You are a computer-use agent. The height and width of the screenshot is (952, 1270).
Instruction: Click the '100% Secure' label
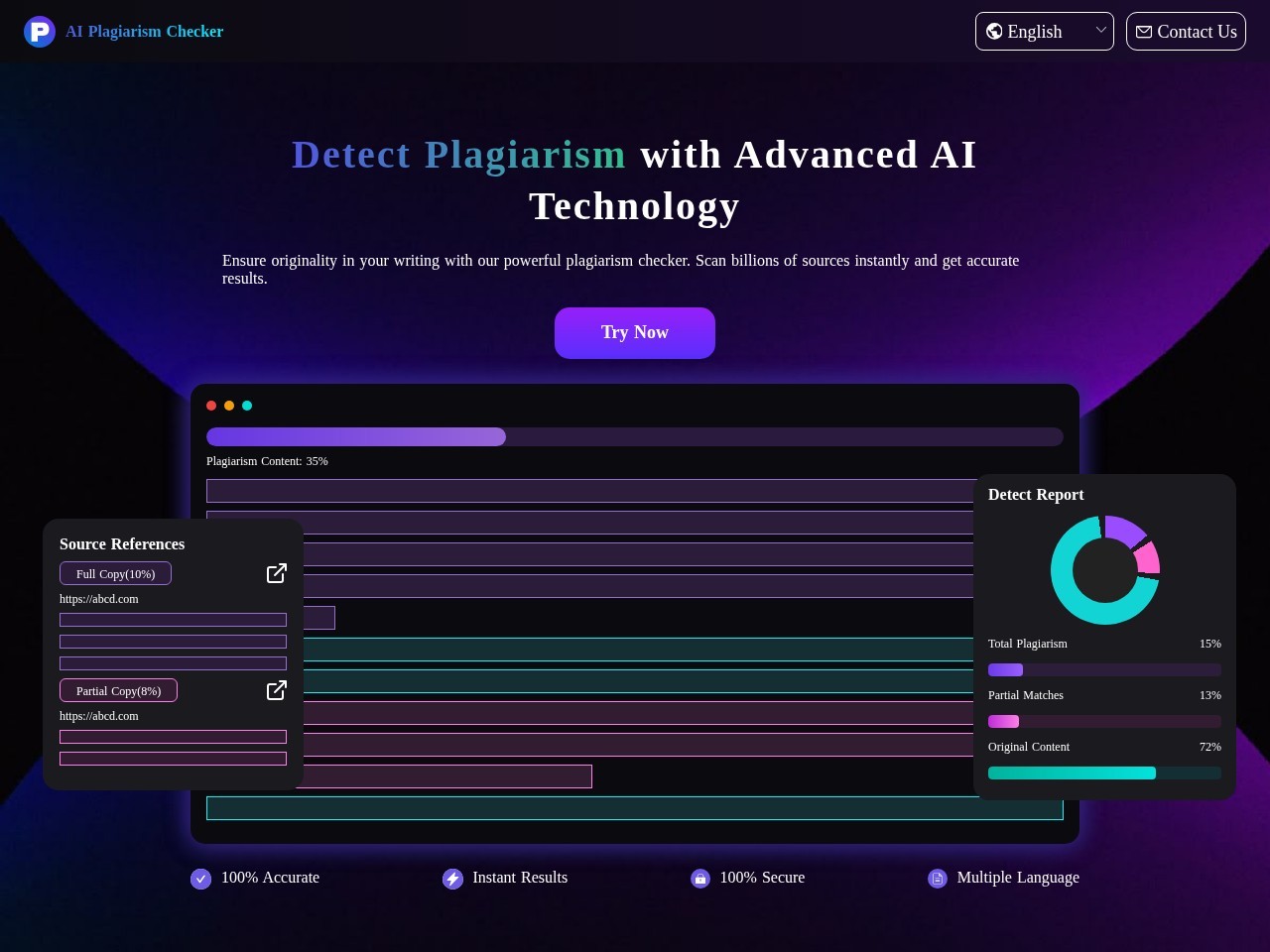[x=762, y=878]
